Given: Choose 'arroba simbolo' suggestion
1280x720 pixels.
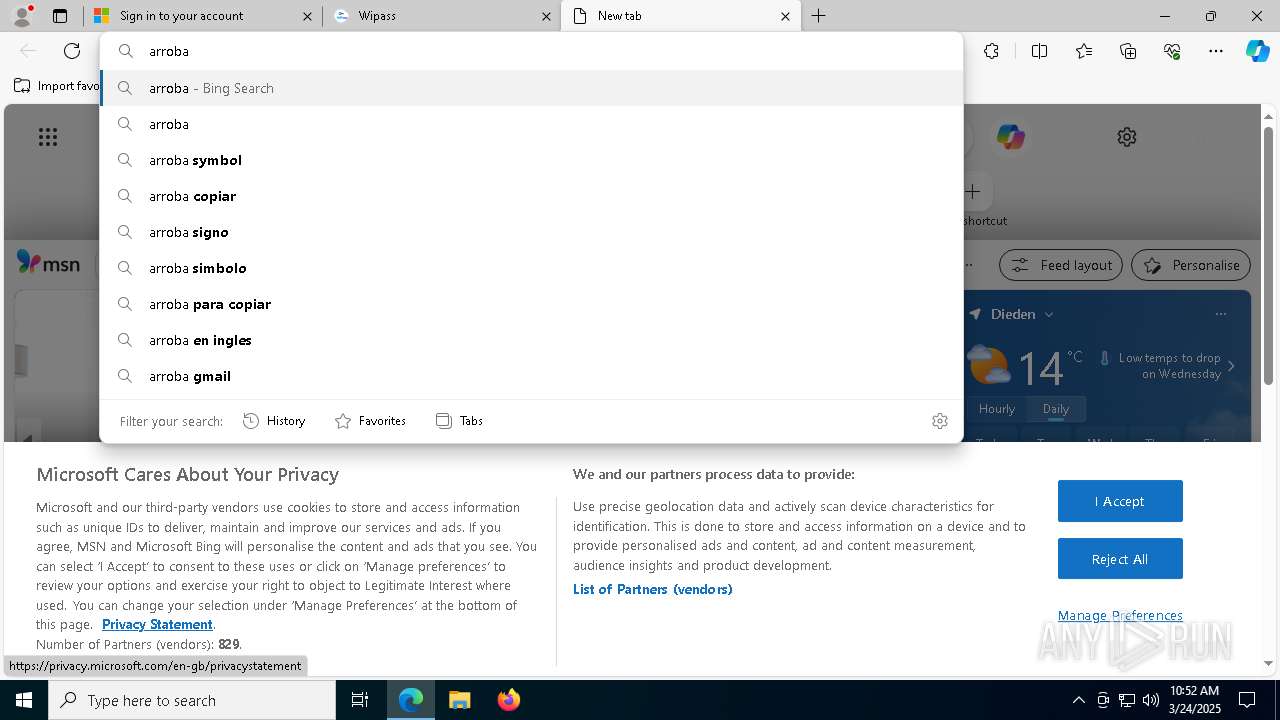Looking at the screenshot, I should coord(531,268).
